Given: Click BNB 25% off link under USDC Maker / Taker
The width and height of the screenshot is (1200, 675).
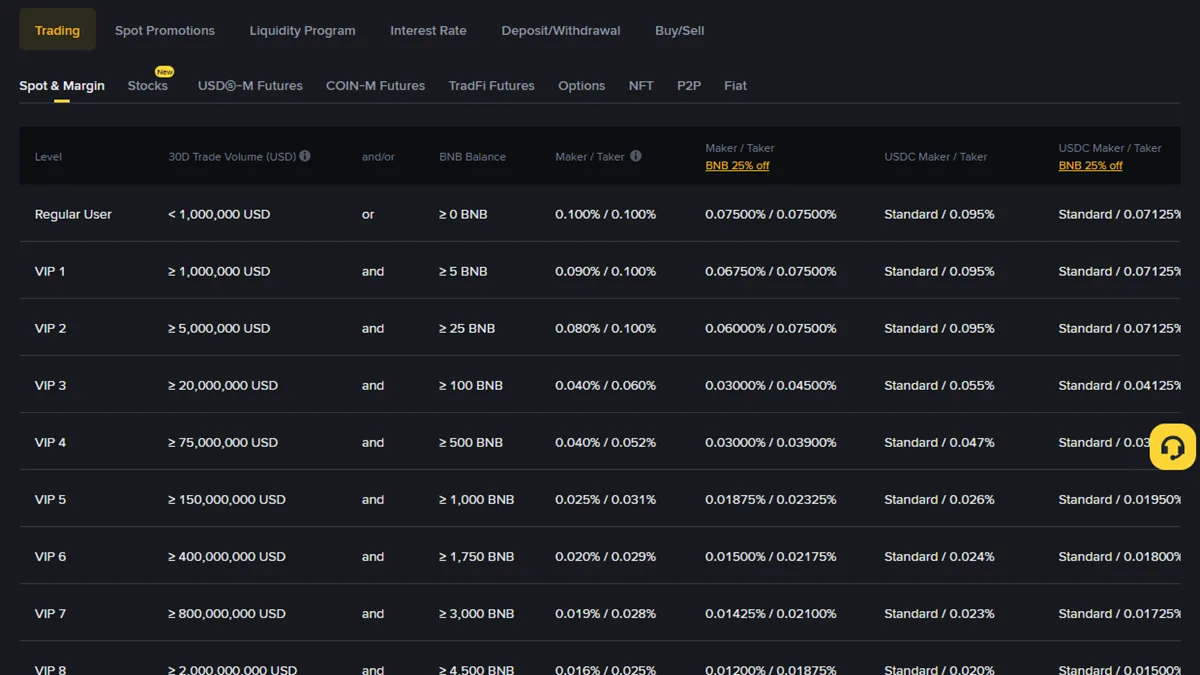Looking at the screenshot, I should tap(1090, 166).
